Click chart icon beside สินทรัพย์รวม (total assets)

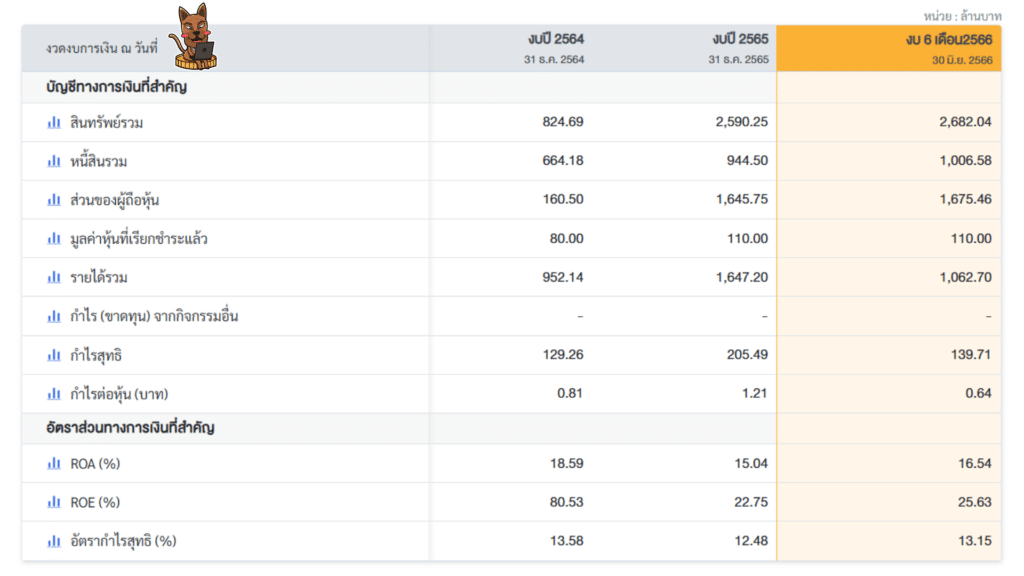pyautogui.click(x=54, y=122)
